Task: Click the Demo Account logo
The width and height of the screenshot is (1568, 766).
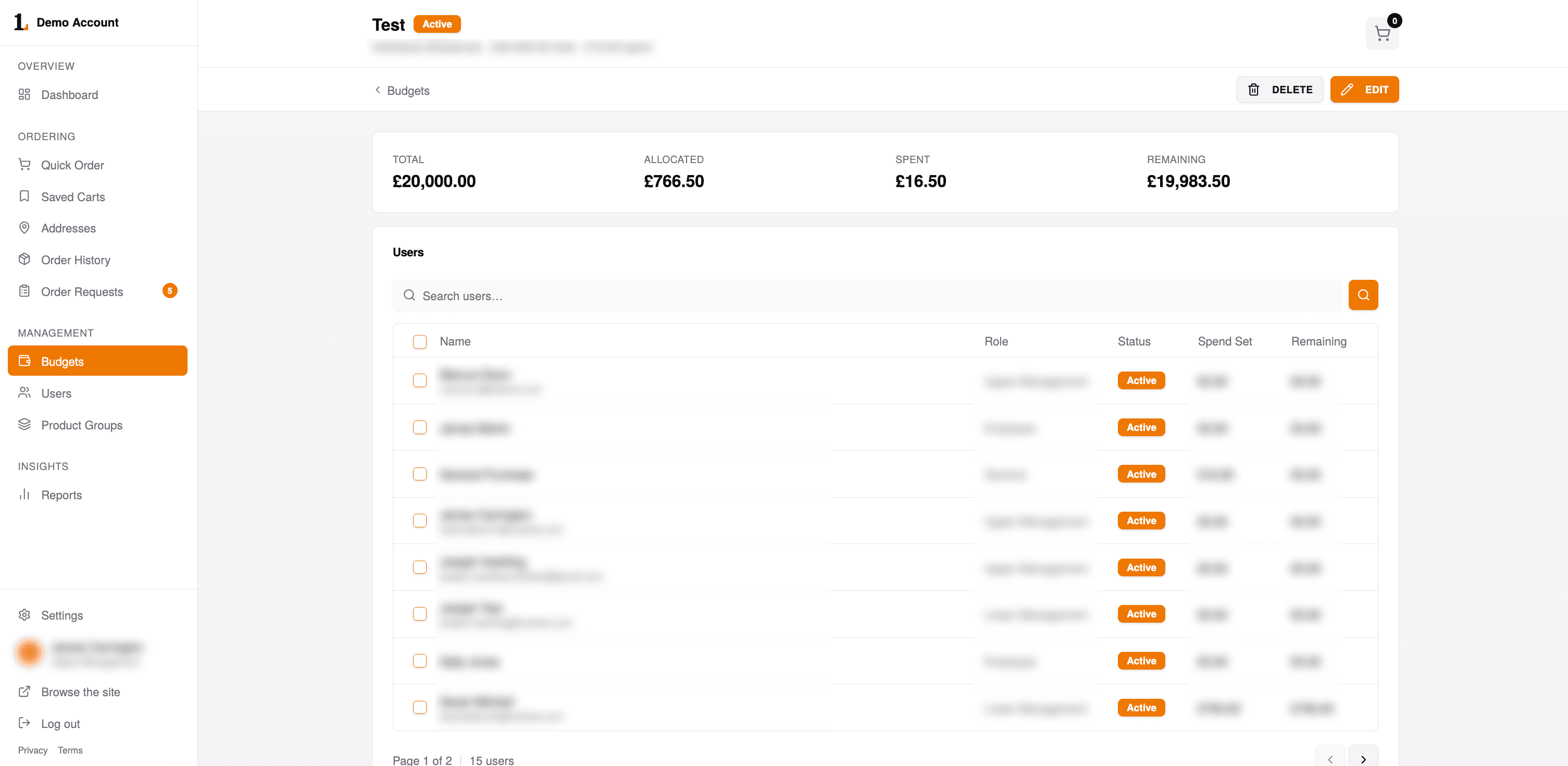Action: tap(21, 22)
